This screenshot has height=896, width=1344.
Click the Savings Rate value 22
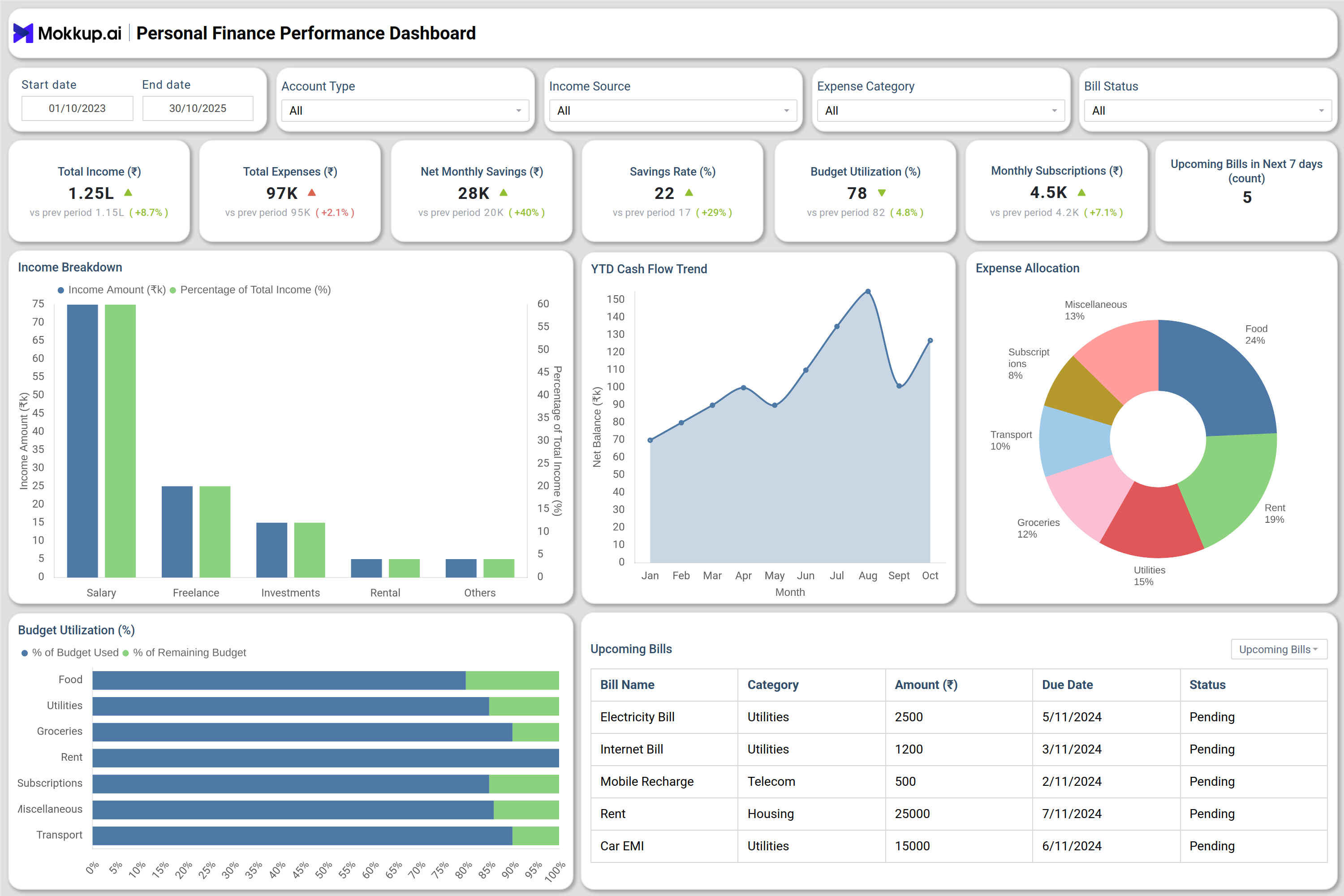coord(664,193)
